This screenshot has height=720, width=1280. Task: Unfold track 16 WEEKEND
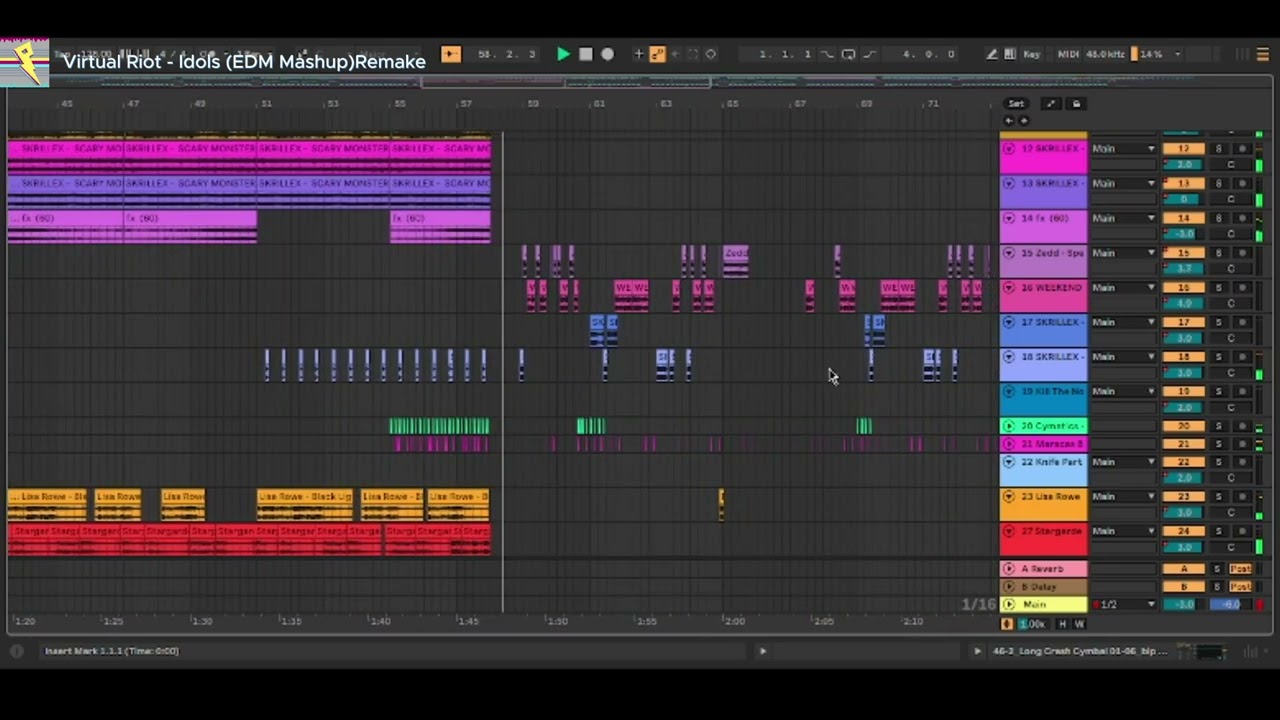pyautogui.click(x=1009, y=288)
